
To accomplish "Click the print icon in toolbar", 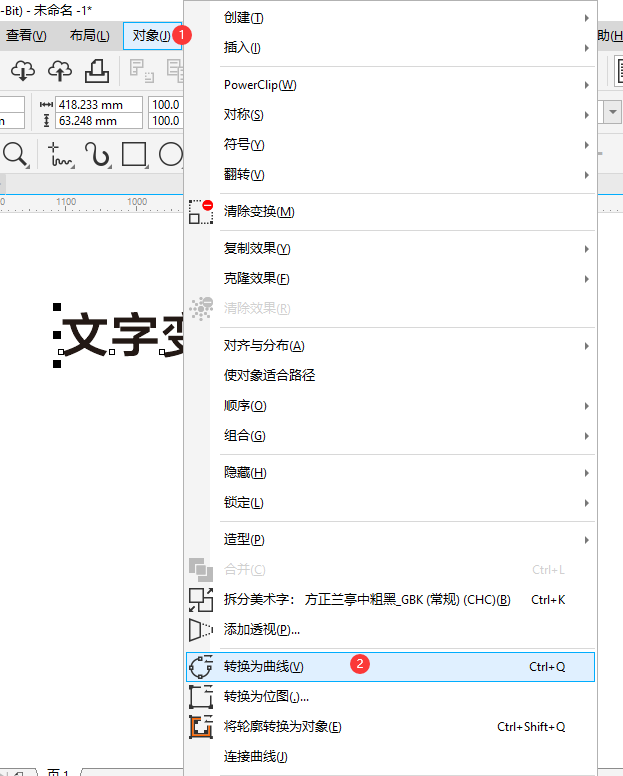I will point(96,71).
